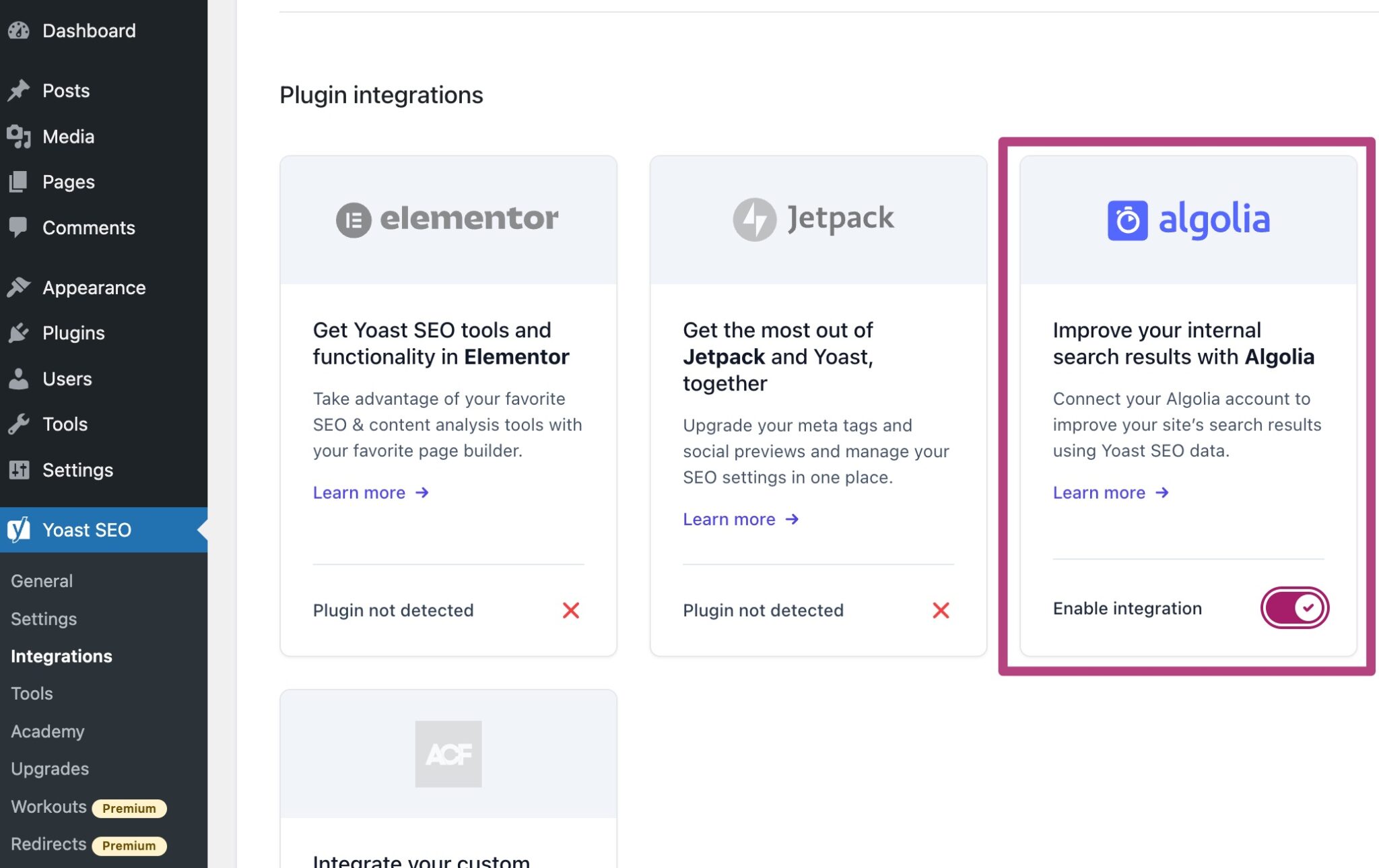The image size is (1379, 868).
Task: Select the Users icon in the sidebar
Action: (20, 378)
